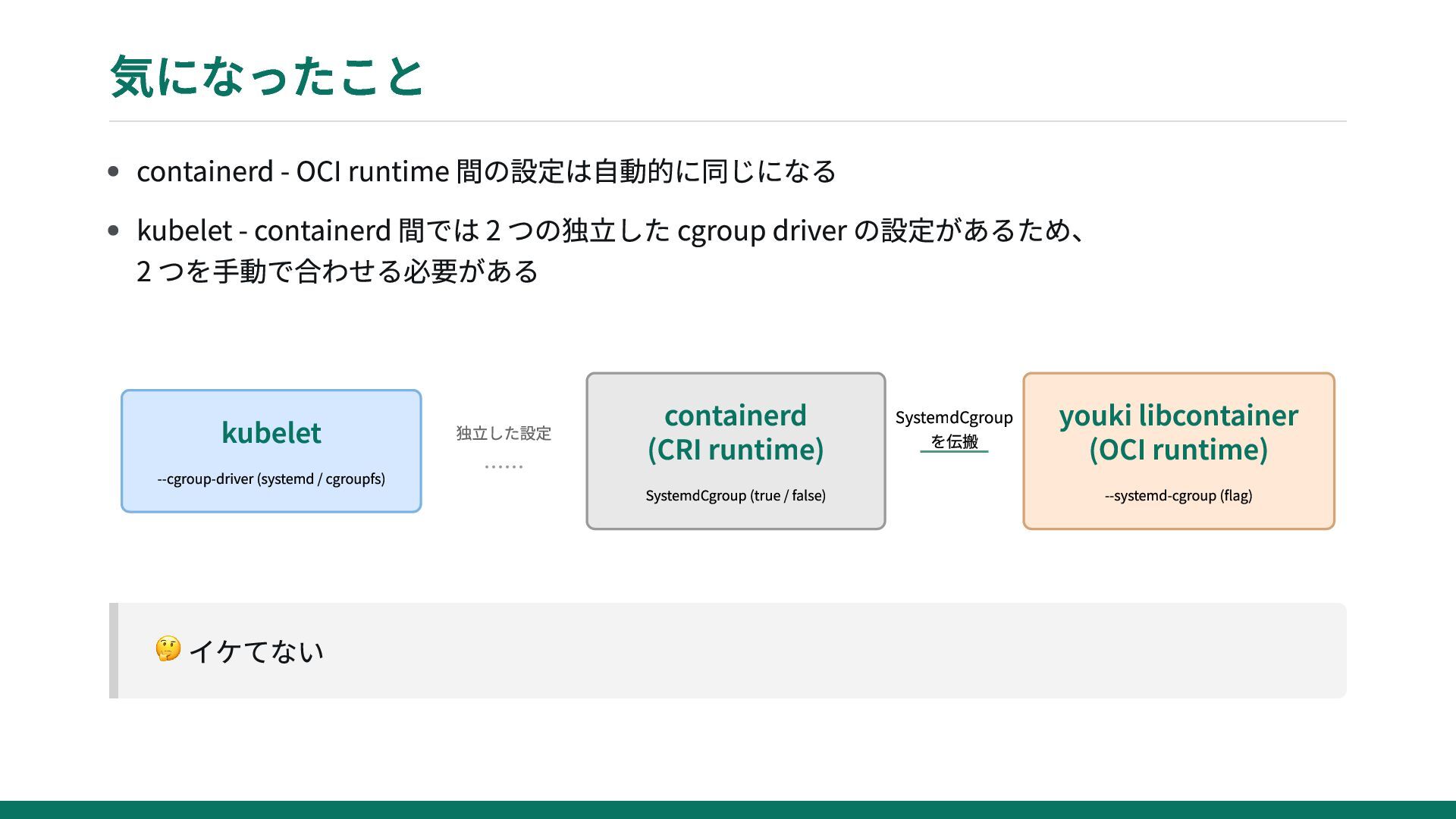
Task: Click the line 2つを手動で合わせる必要がある
Action: [x=337, y=271]
